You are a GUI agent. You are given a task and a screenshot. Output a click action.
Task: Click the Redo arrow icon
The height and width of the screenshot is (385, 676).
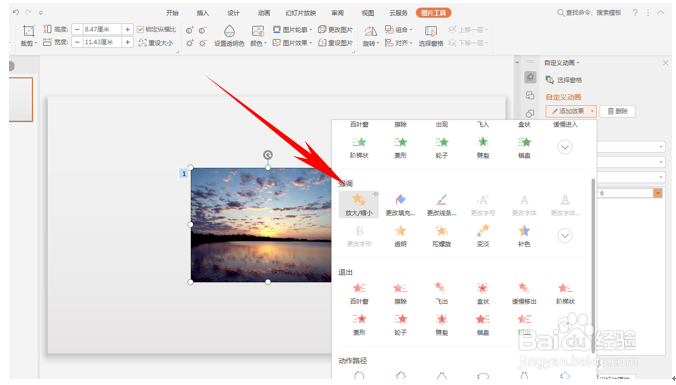click(28, 12)
